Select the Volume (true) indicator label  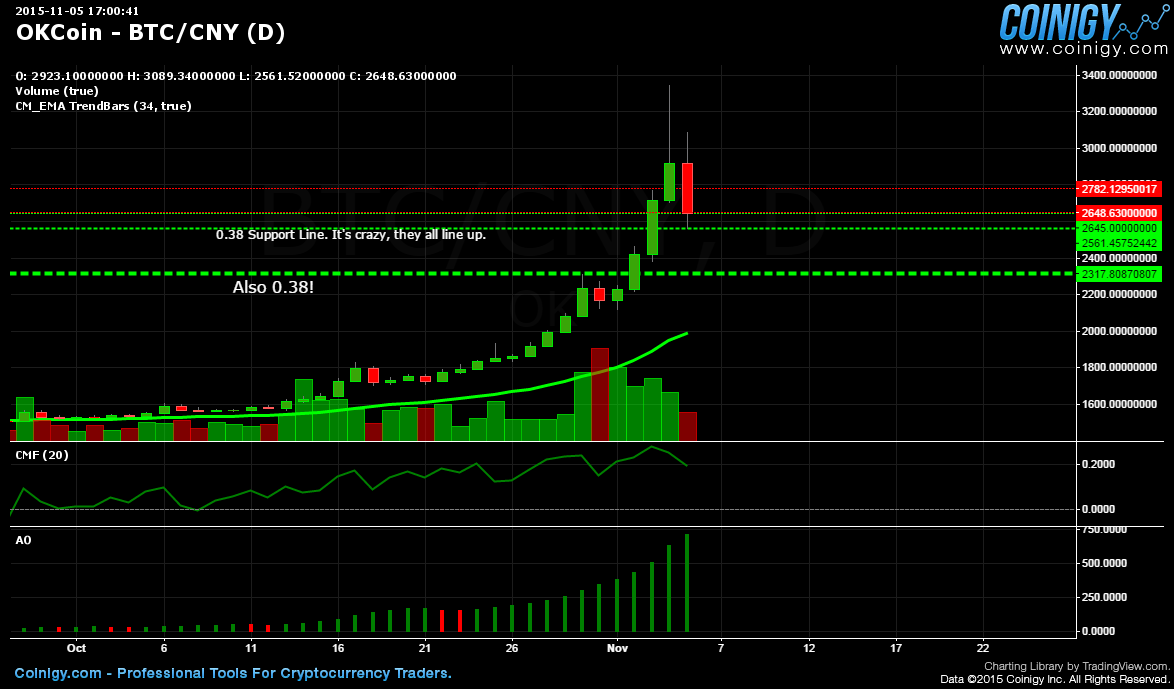tap(57, 91)
